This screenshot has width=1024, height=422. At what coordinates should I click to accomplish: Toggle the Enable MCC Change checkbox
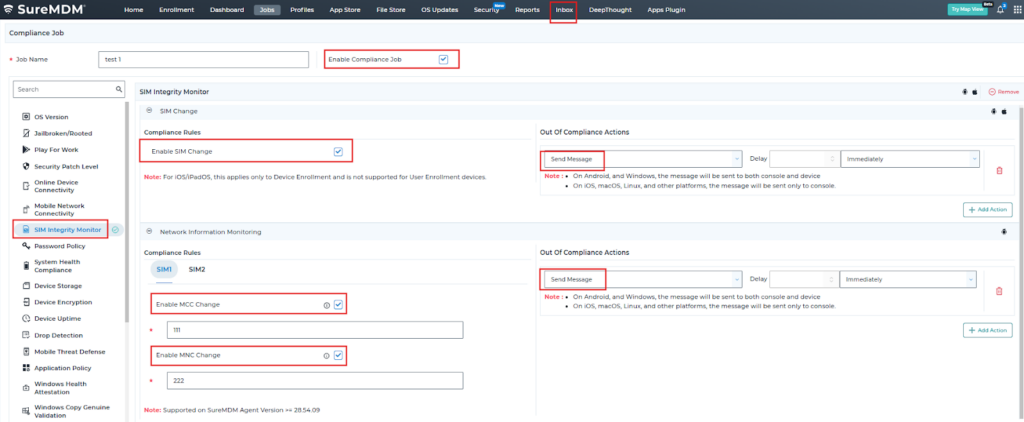(x=338, y=304)
